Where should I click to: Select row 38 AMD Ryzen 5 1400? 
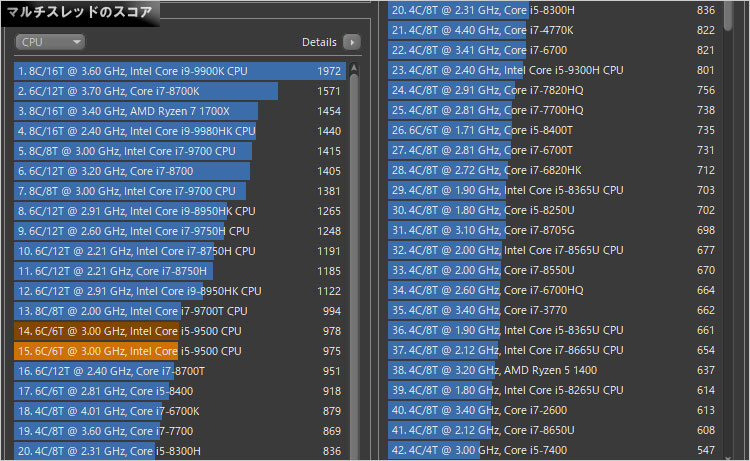pos(554,371)
